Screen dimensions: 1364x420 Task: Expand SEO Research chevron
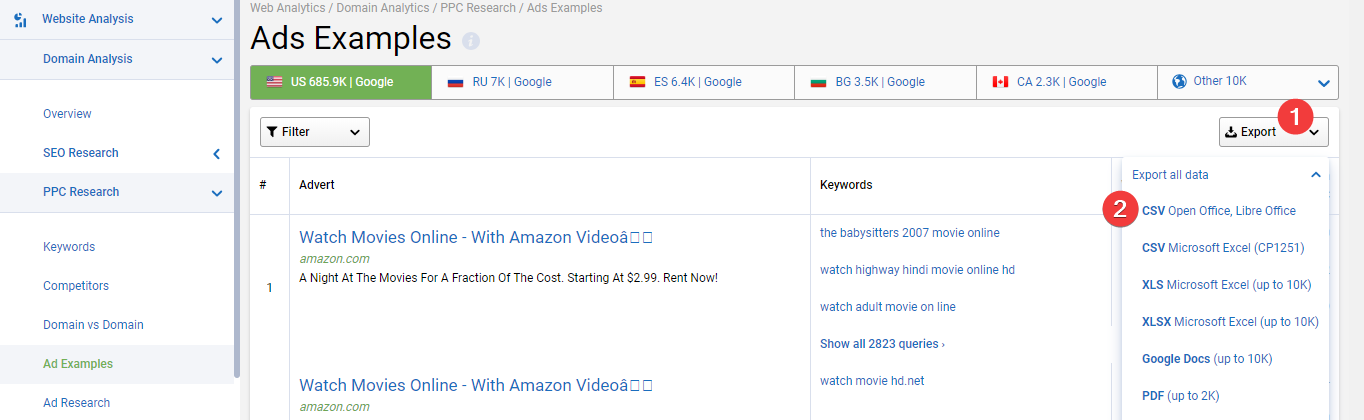pos(217,153)
